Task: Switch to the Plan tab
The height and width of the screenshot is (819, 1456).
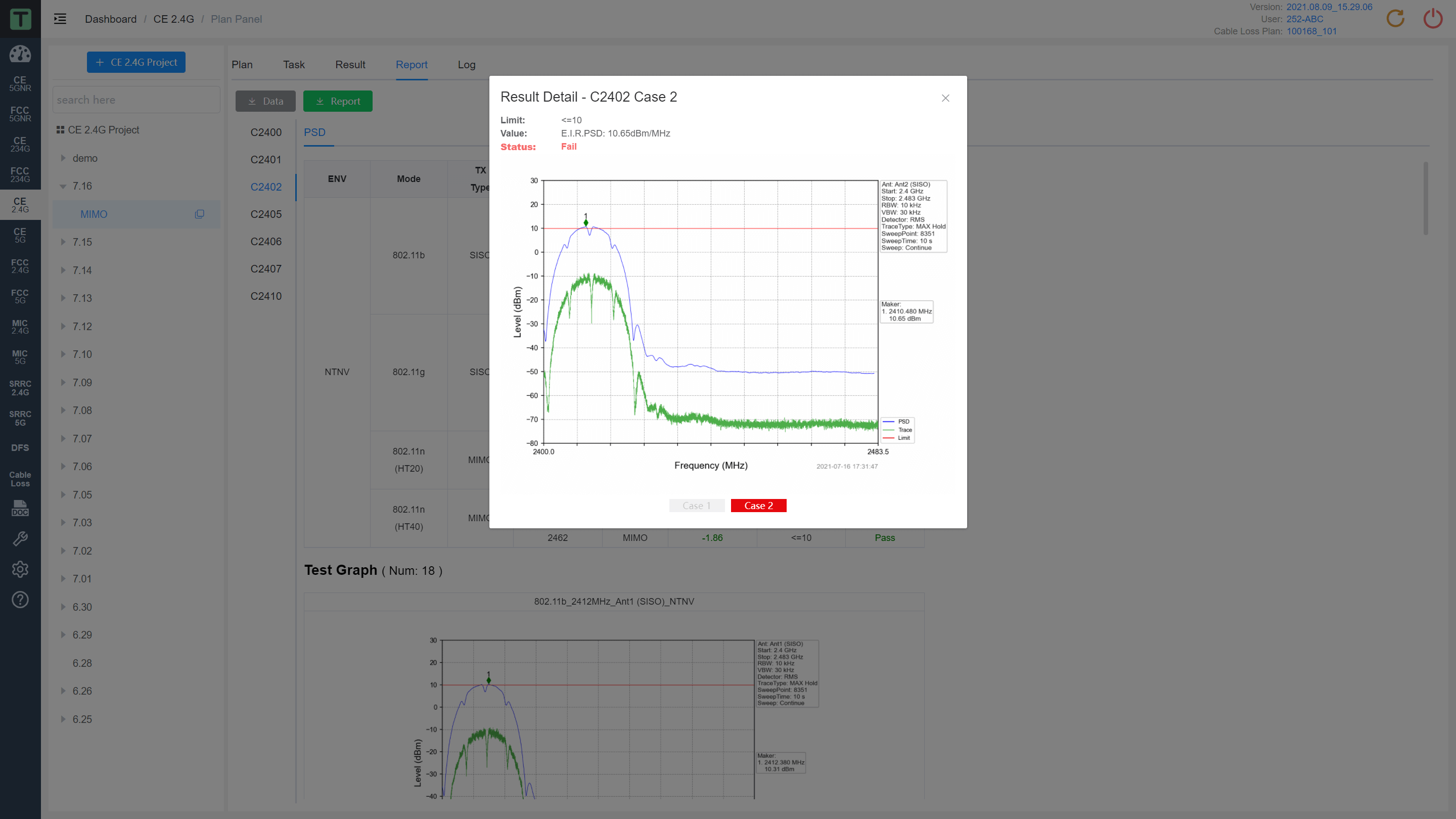Action: click(242, 64)
